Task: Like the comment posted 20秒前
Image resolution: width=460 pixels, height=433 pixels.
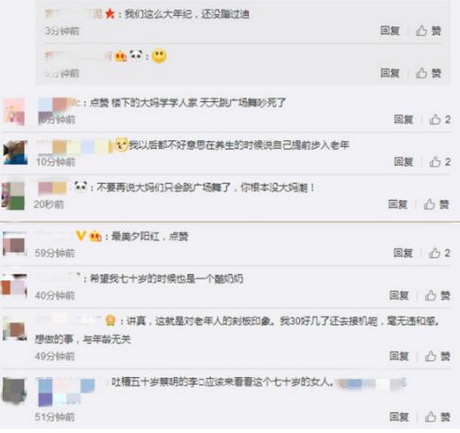Action: 436,204
